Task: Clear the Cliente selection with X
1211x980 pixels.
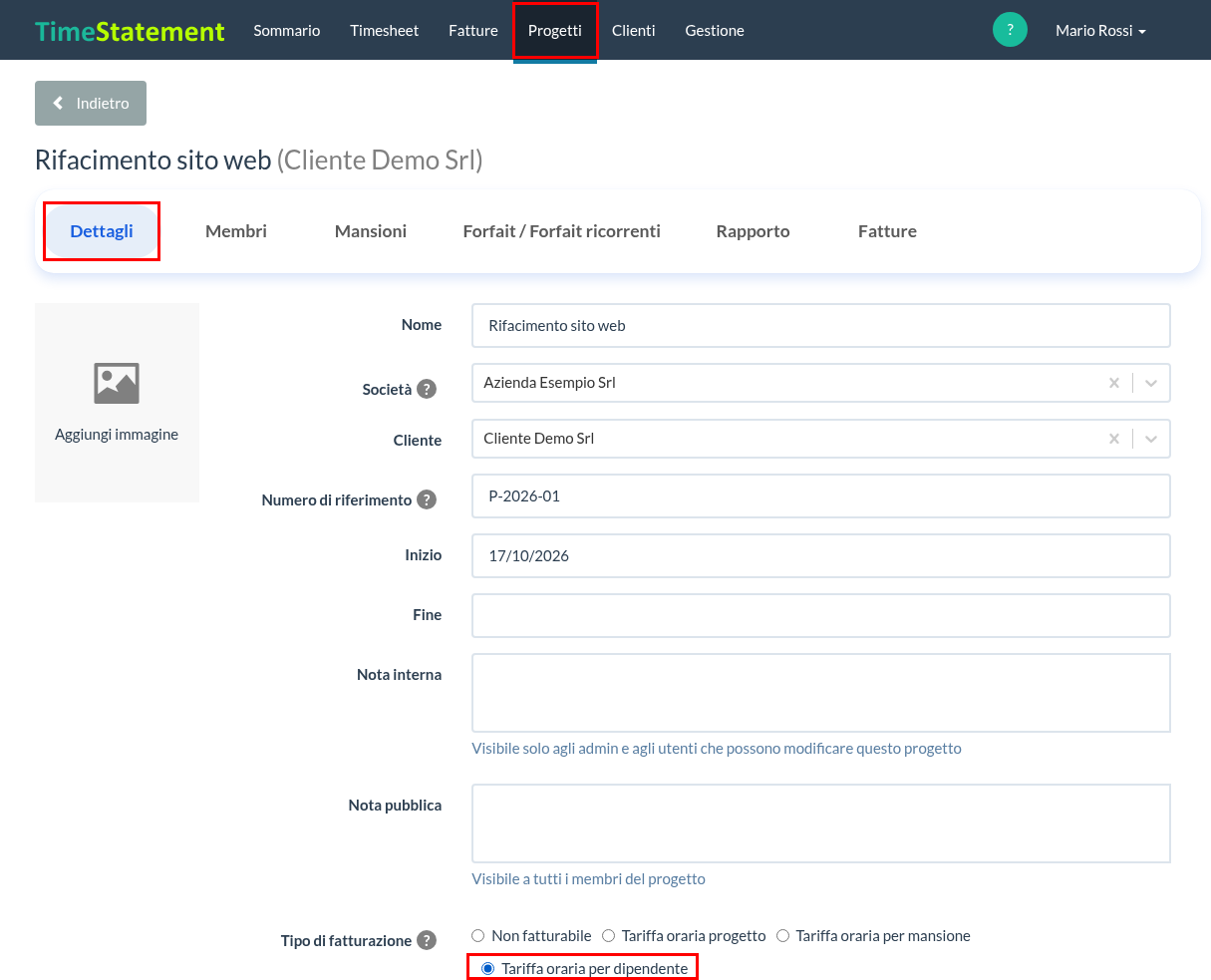Action: (x=1114, y=439)
